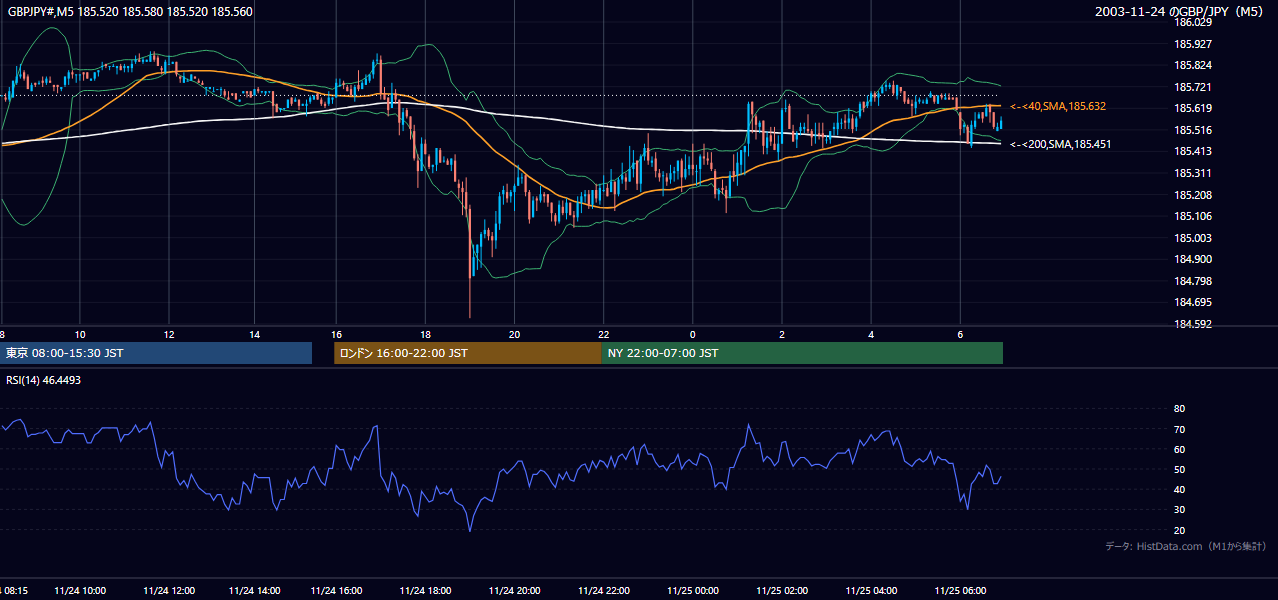Select the 2003-11-24 GBP/JPY (M5) title
The width and height of the screenshot is (1278, 600).
click(1180, 12)
